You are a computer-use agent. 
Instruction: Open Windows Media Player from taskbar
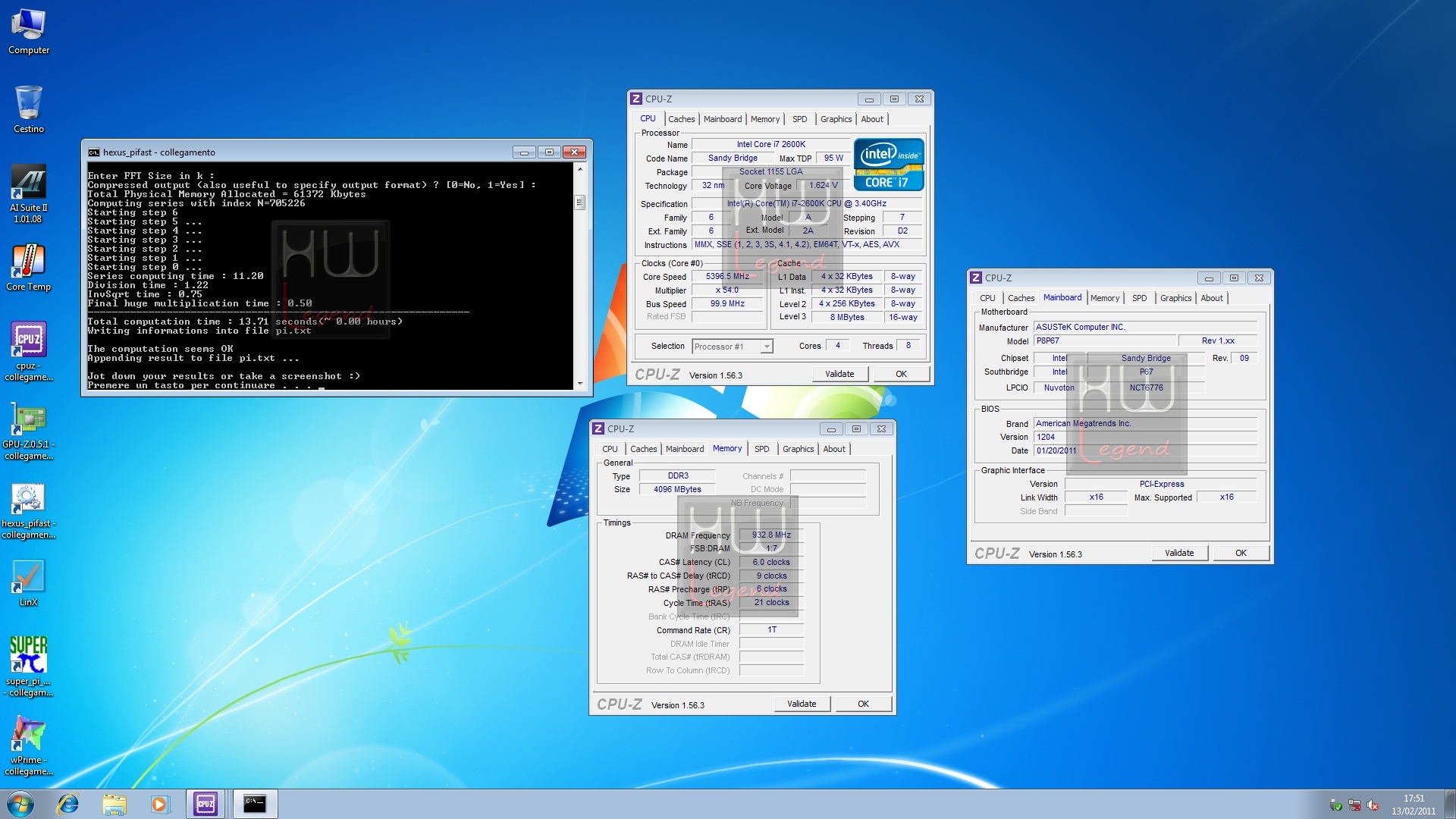coord(159,804)
